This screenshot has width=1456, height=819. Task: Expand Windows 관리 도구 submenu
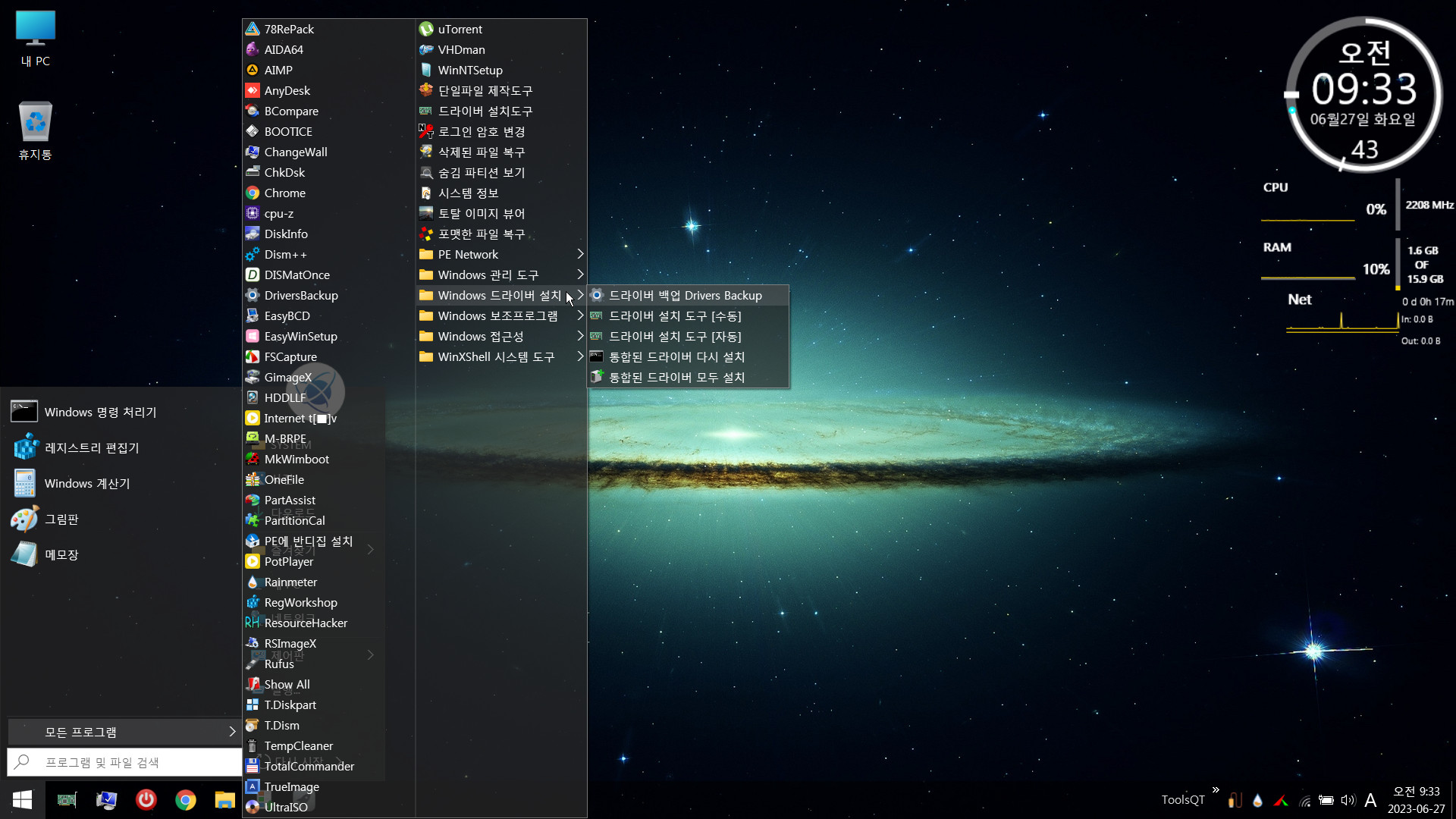pyautogui.click(x=501, y=275)
